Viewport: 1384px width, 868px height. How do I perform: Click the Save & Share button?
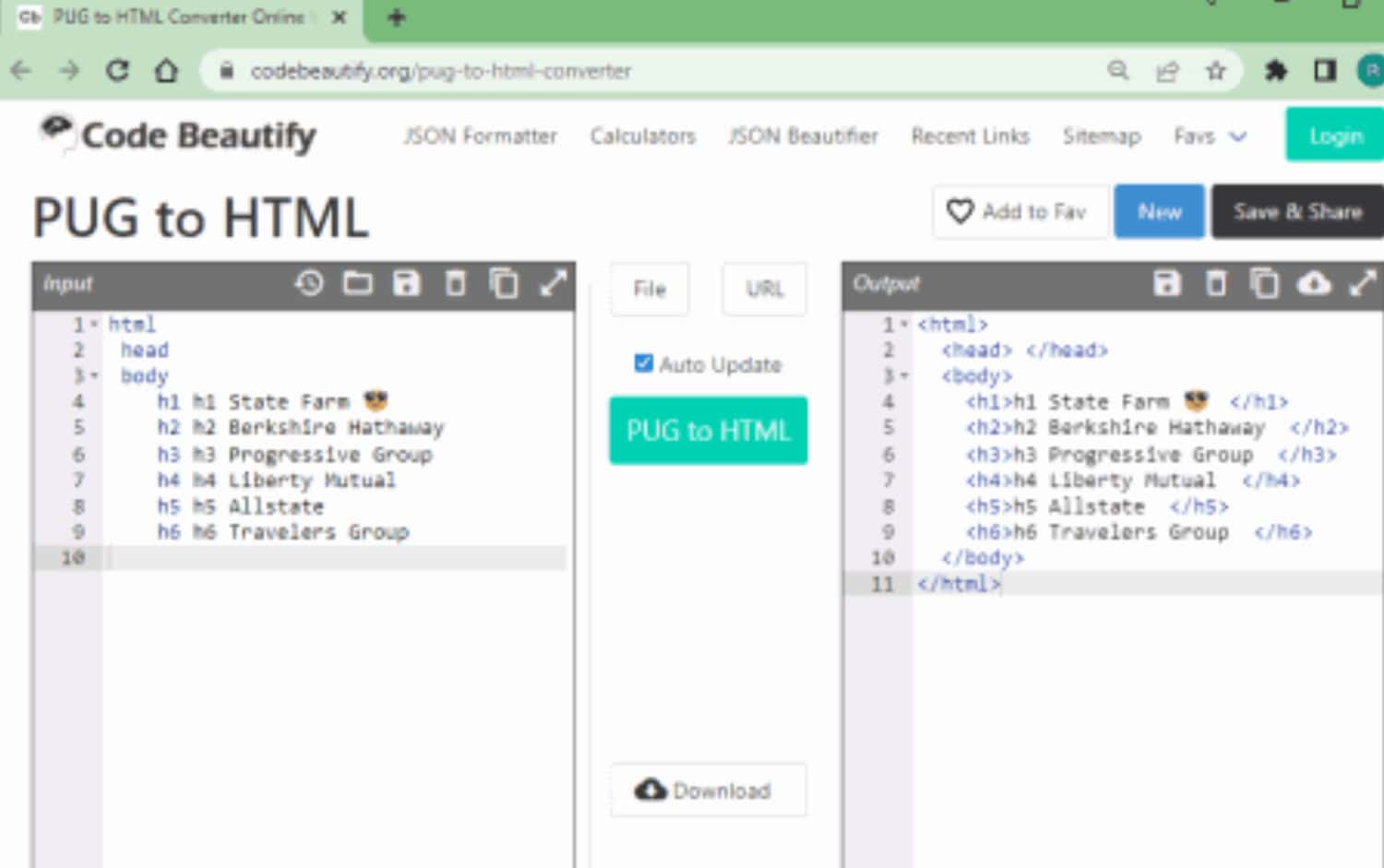[1297, 211]
